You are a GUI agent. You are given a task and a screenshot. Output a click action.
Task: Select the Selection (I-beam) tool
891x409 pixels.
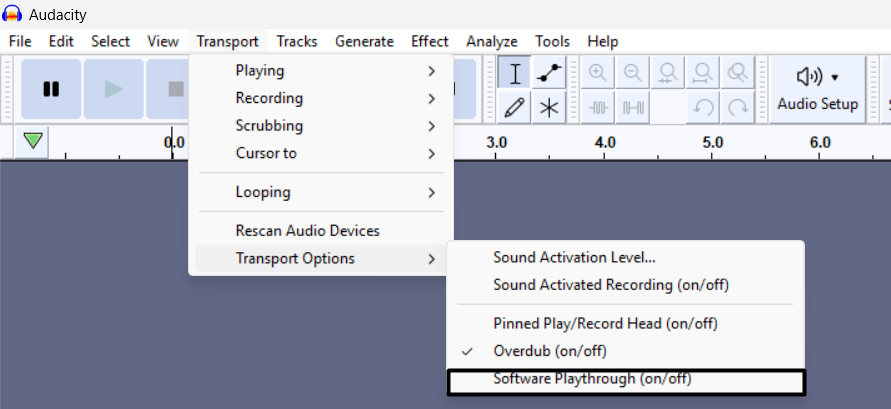[x=515, y=73]
